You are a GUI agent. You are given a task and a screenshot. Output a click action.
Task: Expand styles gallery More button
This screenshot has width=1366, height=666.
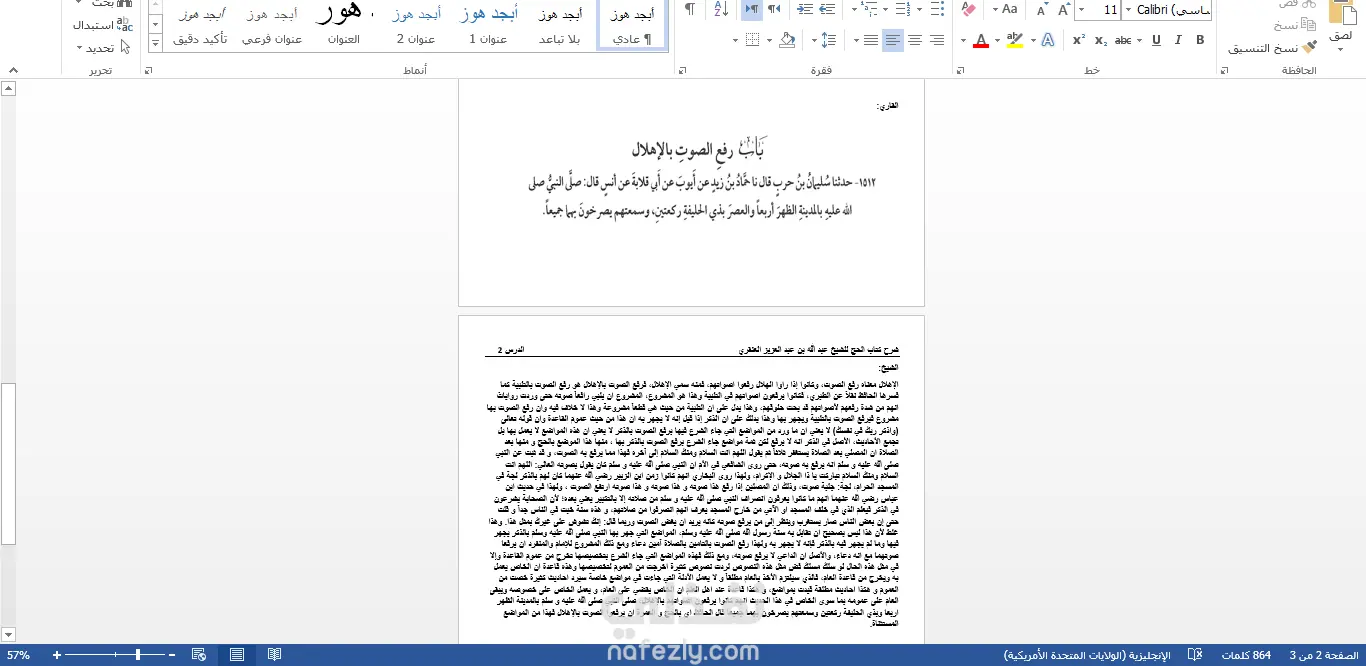(155, 44)
